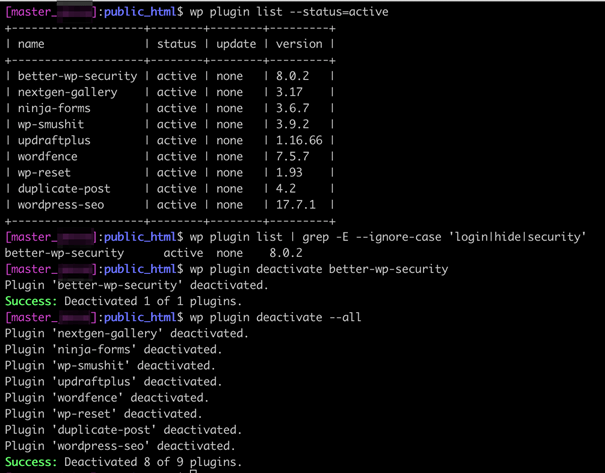
Task: Select 'nextgen-gallery' name in the table
Action: tap(67, 93)
